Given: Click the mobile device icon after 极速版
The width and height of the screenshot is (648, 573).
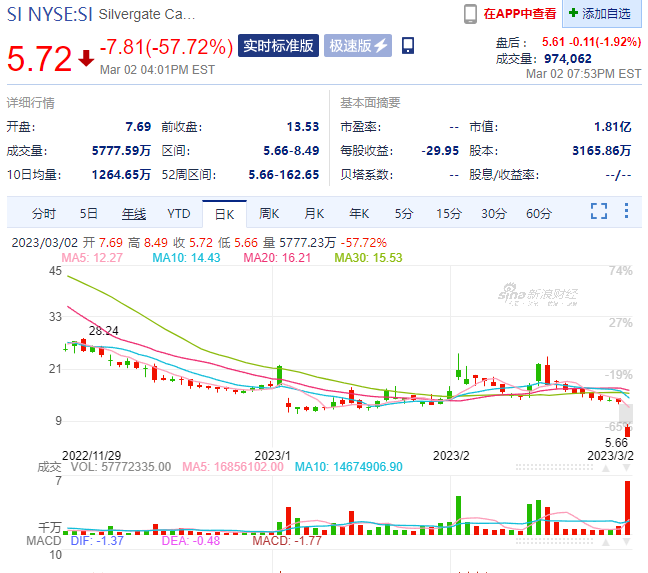Looking at the screenshot, I should point(408,45).
